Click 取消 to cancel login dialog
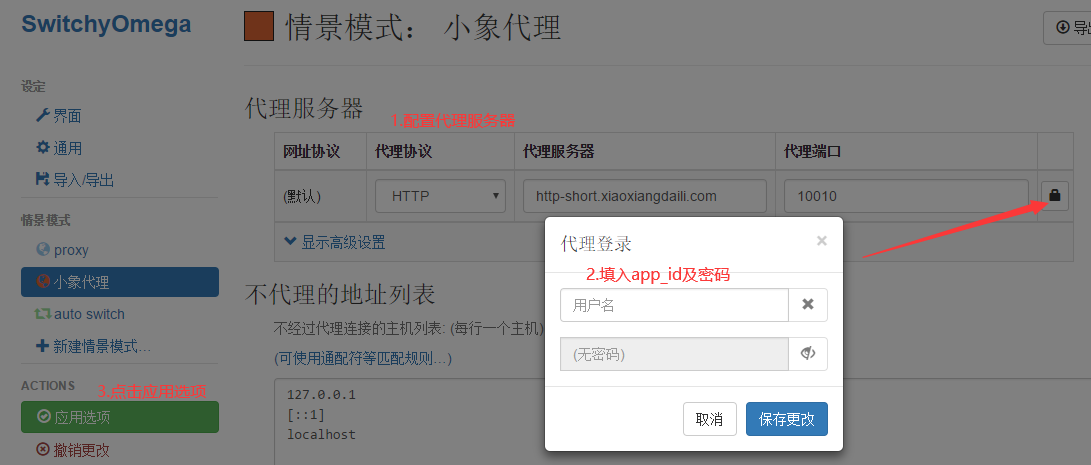The width and height of the screenshot is (1091, 465). [x=709, y=419]
